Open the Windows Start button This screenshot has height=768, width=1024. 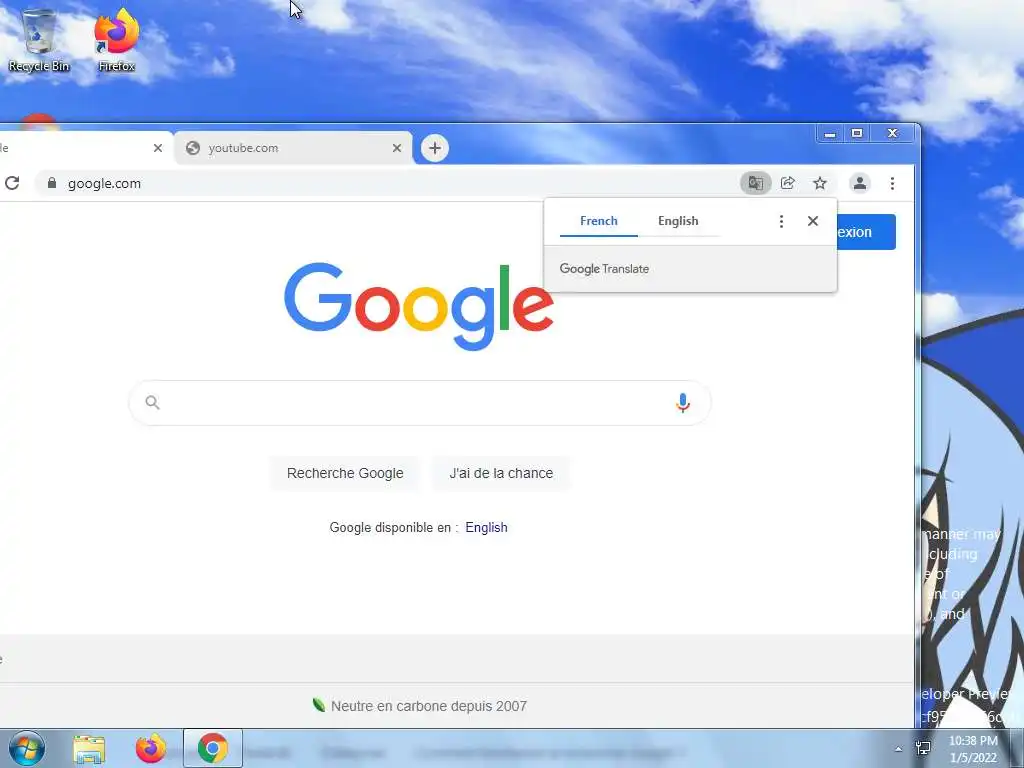point(27,748)
